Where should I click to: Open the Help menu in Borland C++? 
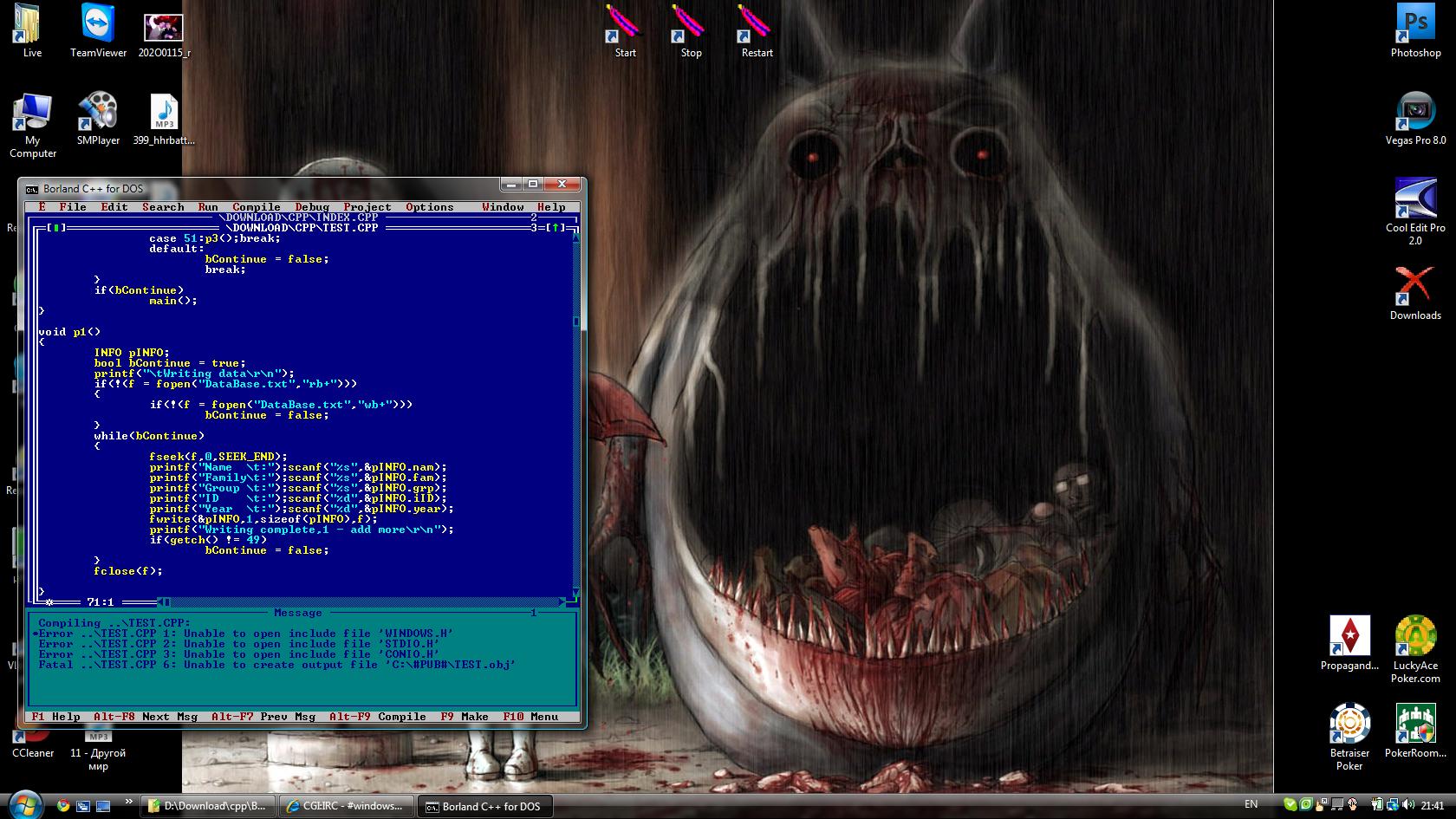tap(551, 207)
